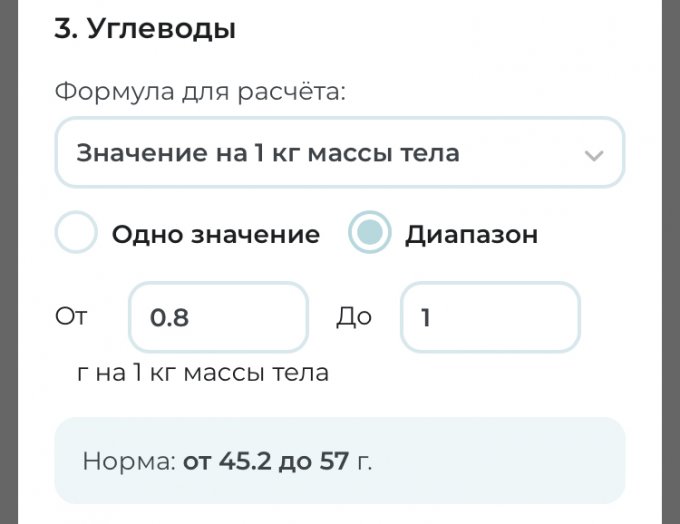Click the word 'Норма:' in result box

pyautogui.click(x=128, y=462)
